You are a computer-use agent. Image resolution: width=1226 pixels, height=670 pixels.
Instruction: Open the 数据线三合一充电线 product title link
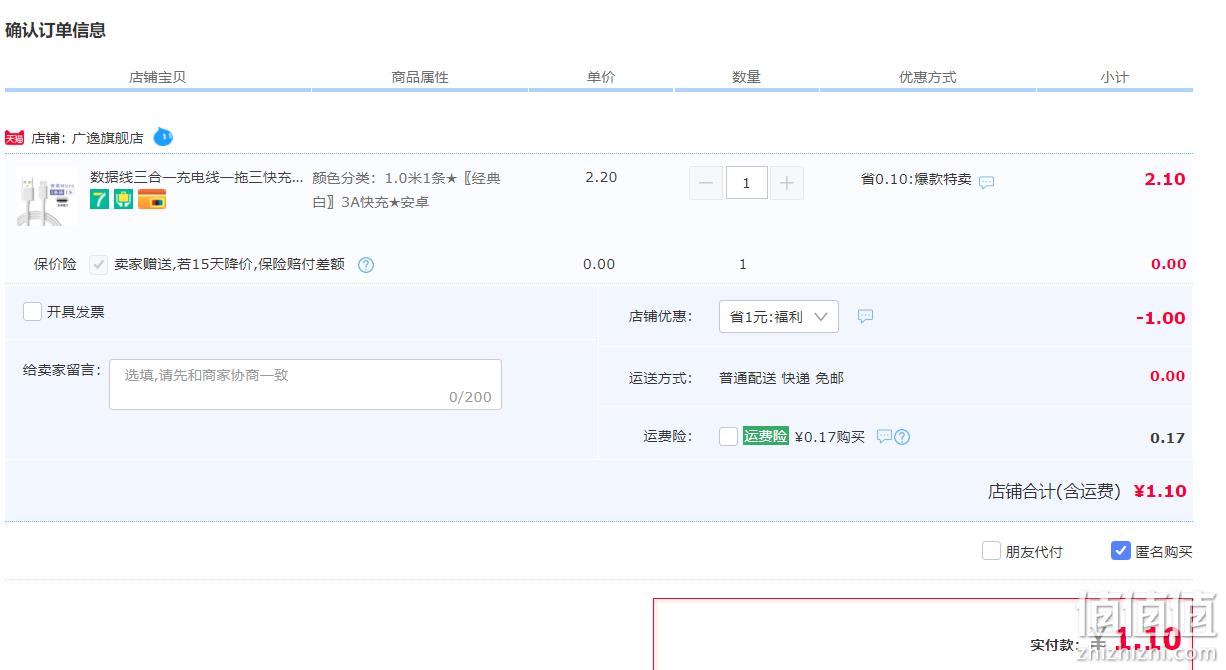pyautogui.click(x=197, y=177)
